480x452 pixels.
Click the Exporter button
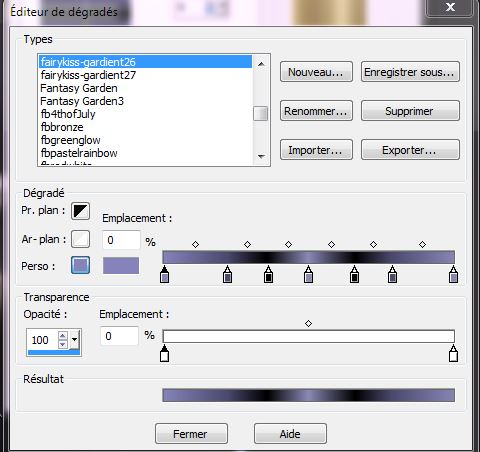coord(410,150)
